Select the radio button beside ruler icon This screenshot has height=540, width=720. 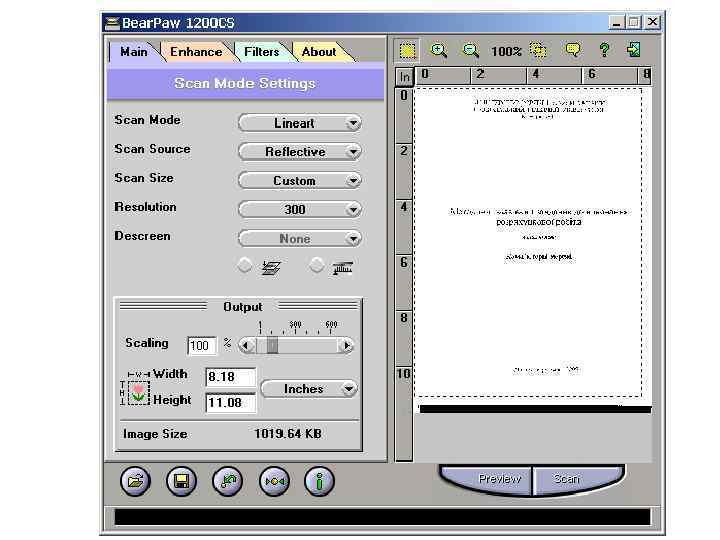pyautogui.click(x=316, y=265)
